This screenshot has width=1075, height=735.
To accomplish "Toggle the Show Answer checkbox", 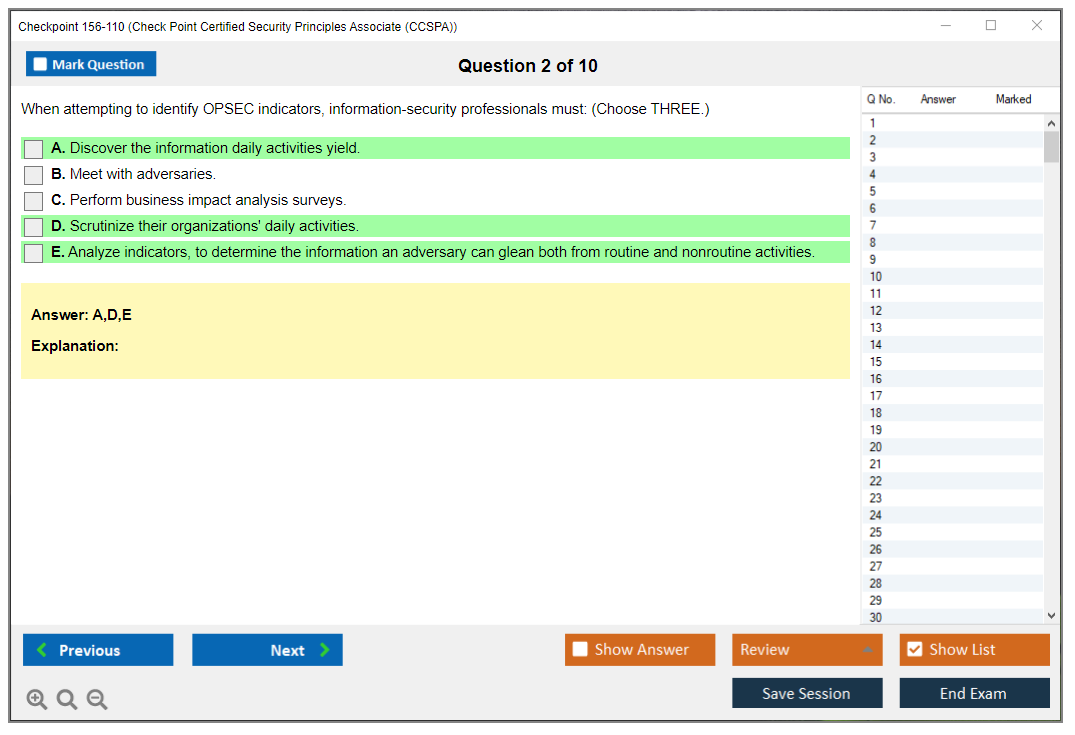I will pyautogui.click(x=580, y=650).
